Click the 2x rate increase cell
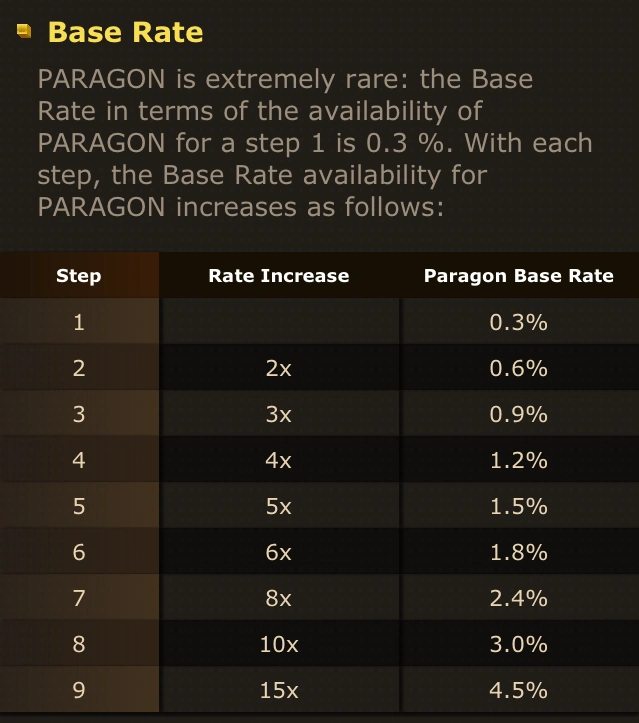 click(279, 368)
